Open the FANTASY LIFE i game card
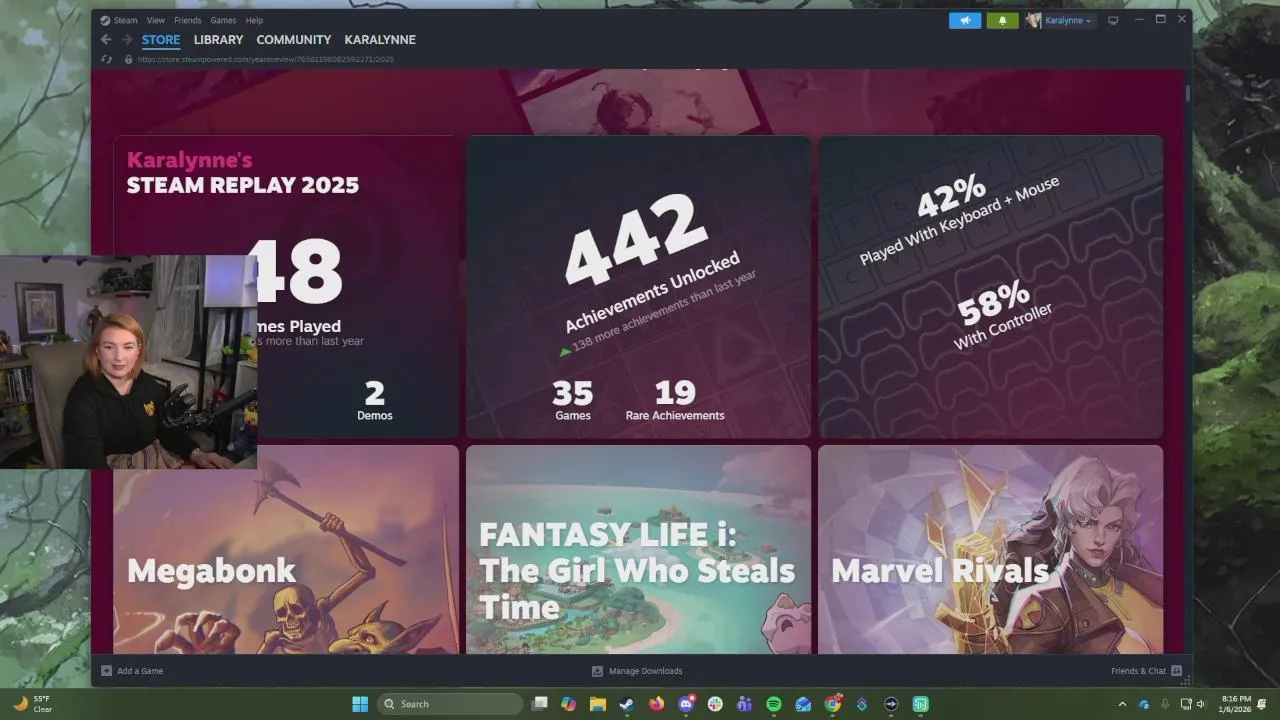 coord(638,550)
